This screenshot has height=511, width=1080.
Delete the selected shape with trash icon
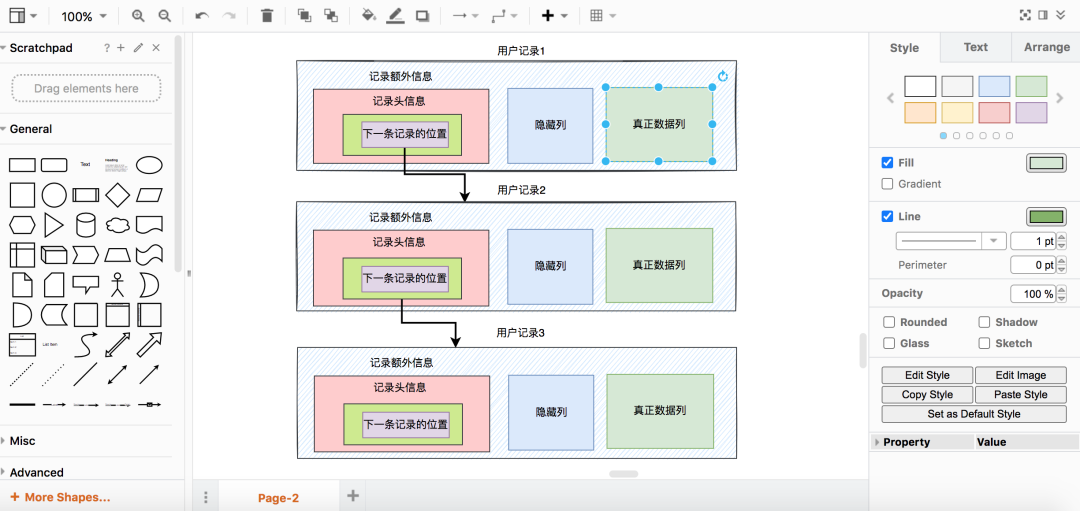[x=267, y=16]
